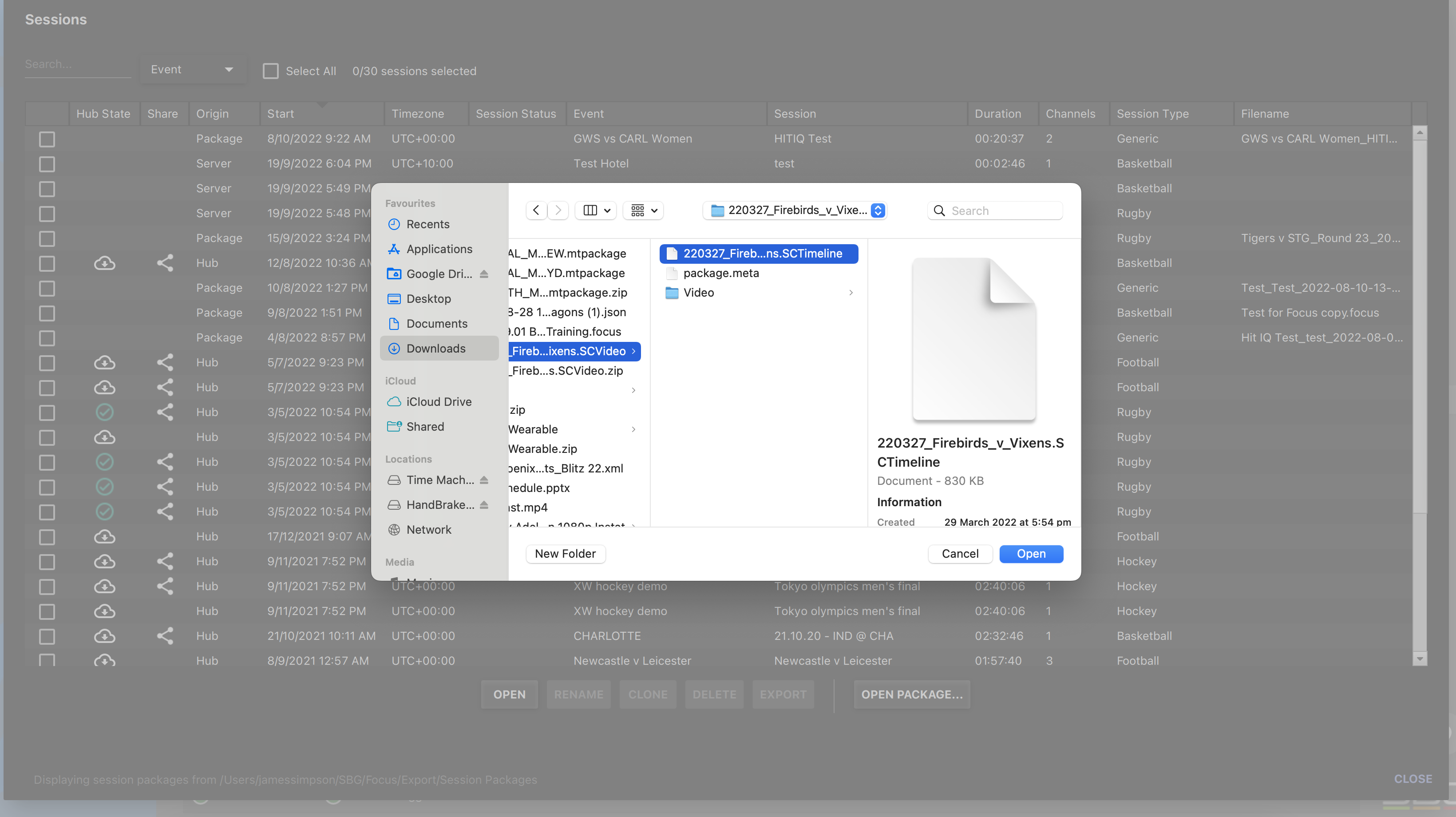Click the cloud download icon for 17/12/2021 session
Image resolution: width=1456 pixels, height=817 pixels.
tap(105, 536)
